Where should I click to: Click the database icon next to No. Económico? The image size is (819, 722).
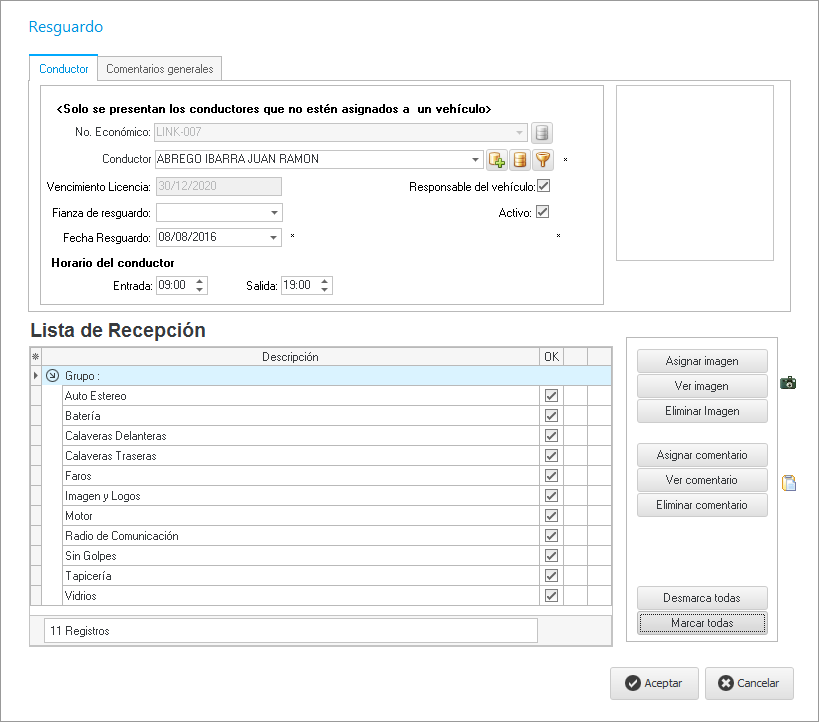(x=541, y=132)
